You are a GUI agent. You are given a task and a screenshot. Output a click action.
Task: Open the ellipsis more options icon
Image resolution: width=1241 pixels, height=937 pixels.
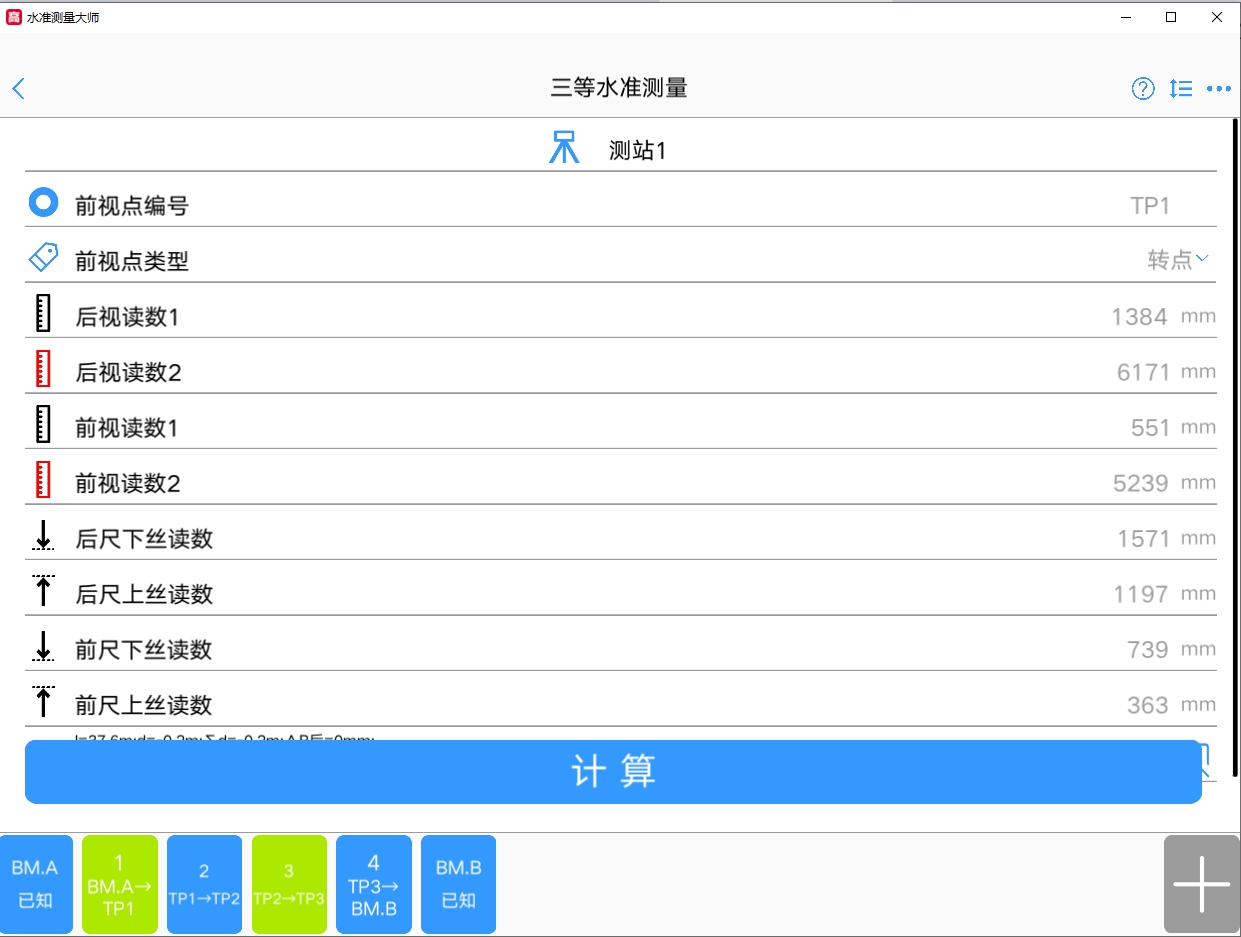tap(1218, 89)
